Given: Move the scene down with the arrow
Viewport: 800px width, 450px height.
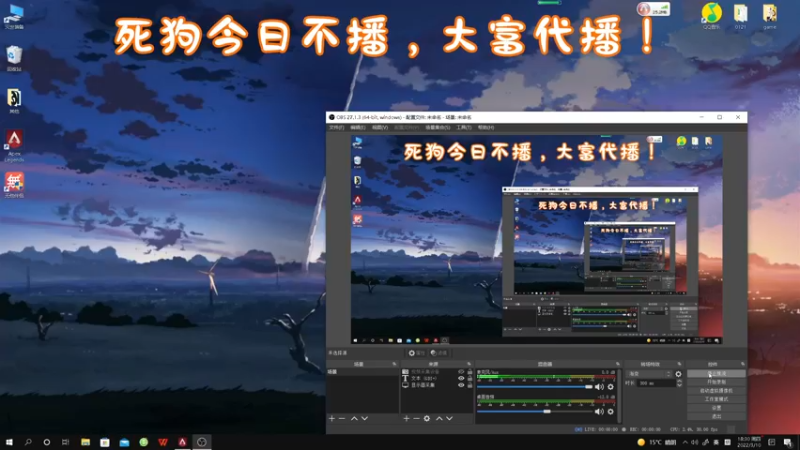Looking at the screenshot, I should point(365,418).
